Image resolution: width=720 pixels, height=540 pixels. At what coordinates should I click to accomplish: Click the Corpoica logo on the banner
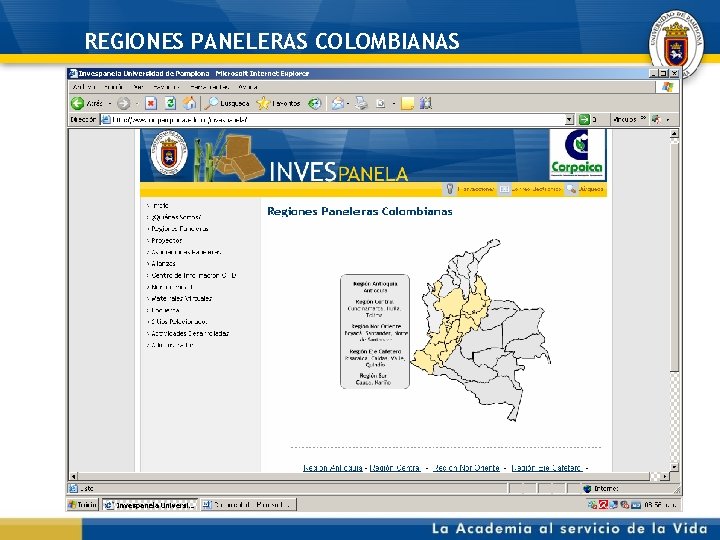pyautogui.click(x=578, y=155)
